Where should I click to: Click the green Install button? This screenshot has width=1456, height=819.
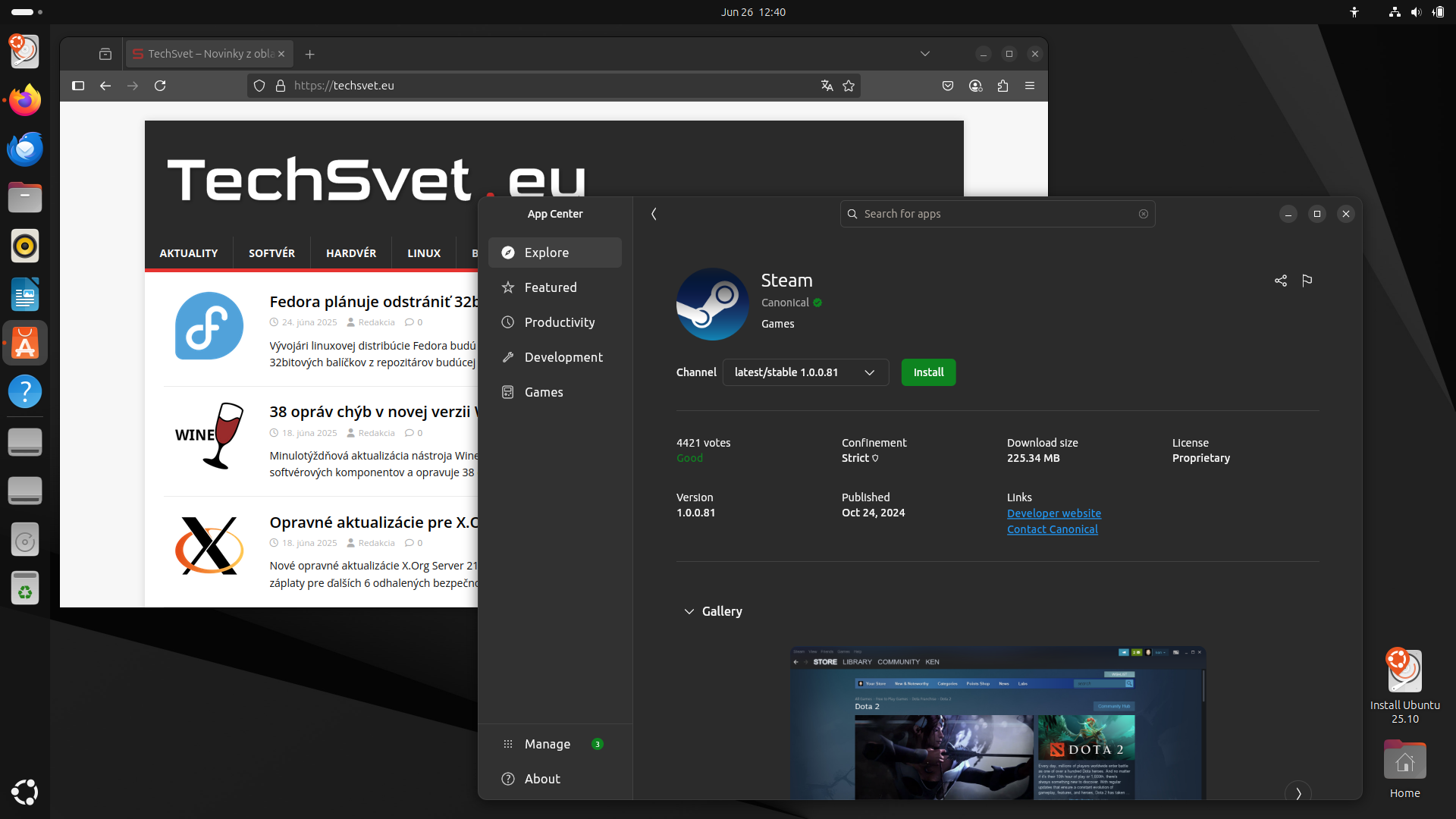click(x=928, y=372)
